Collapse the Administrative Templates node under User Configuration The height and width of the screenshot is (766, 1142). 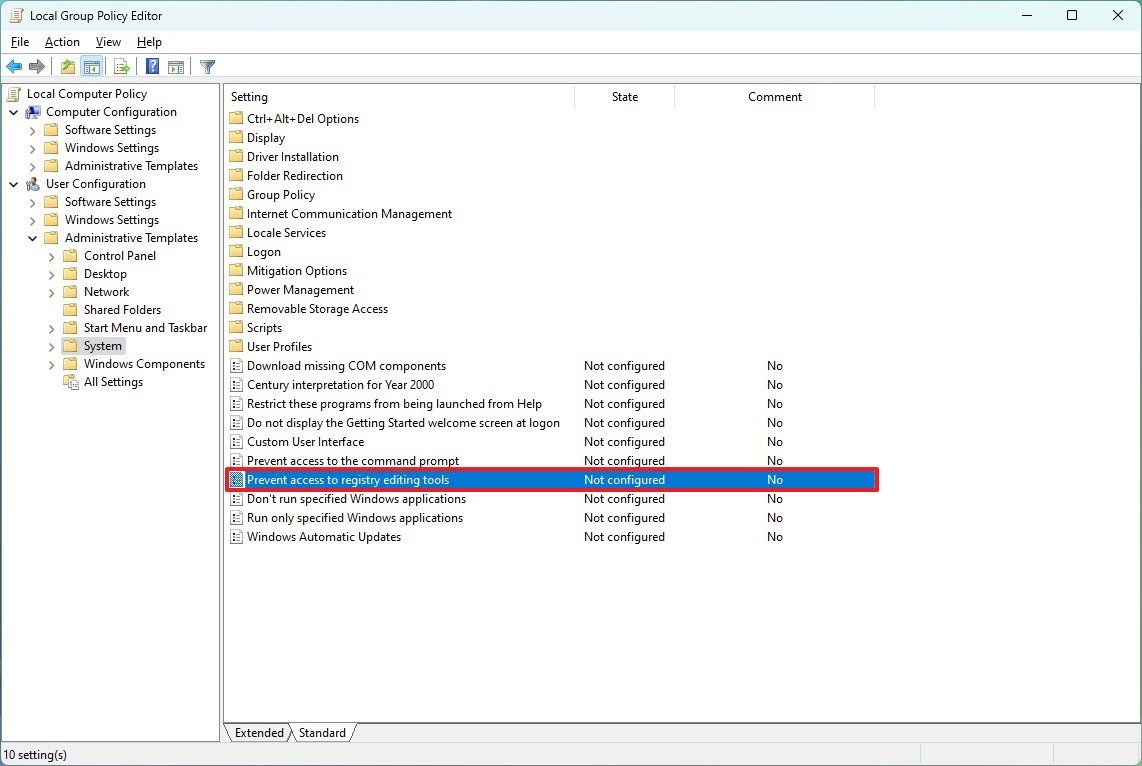(33, 237)
